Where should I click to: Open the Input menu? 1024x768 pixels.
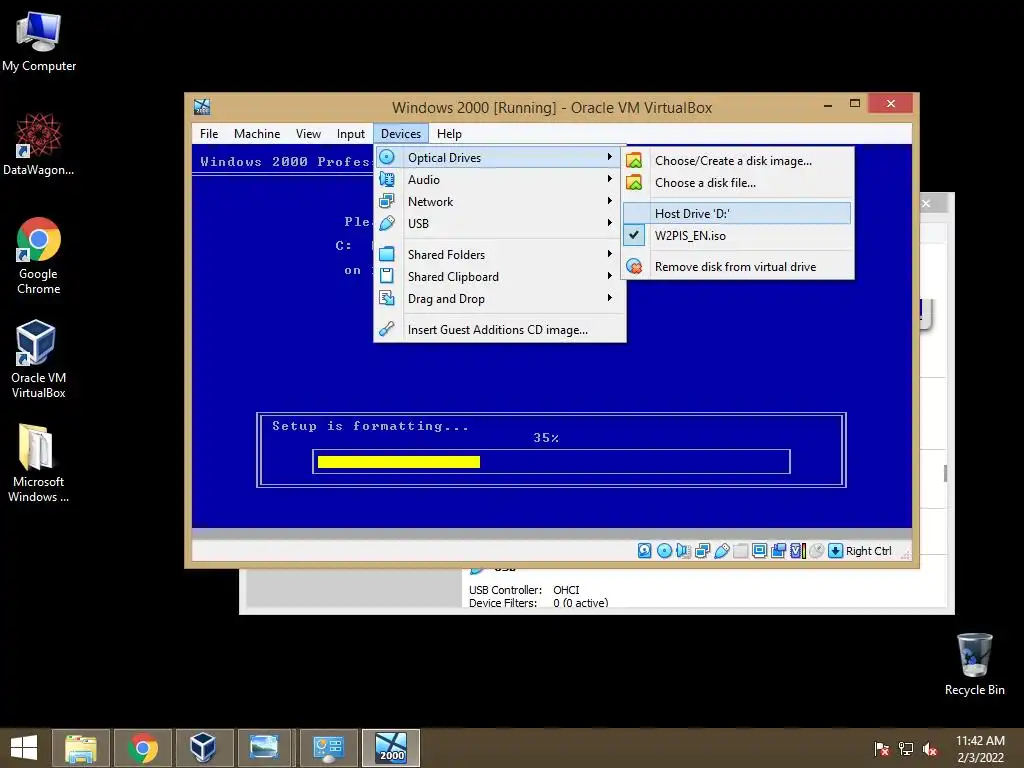(351, 134)
